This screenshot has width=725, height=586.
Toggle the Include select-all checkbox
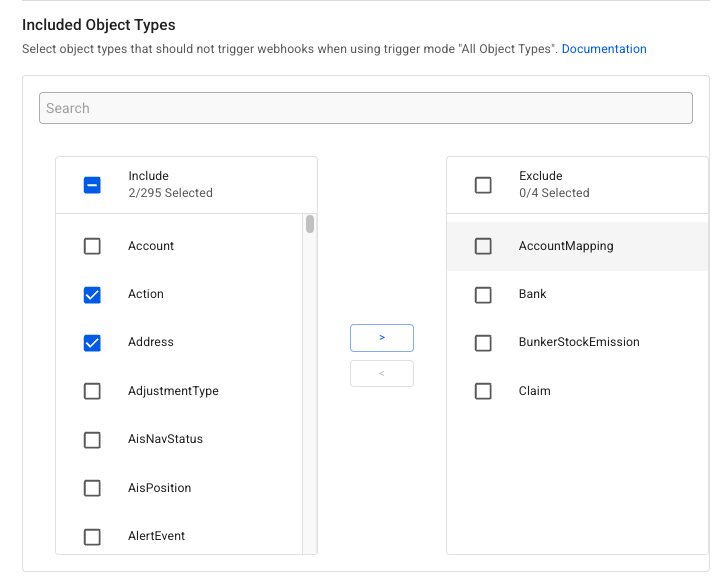92,185
